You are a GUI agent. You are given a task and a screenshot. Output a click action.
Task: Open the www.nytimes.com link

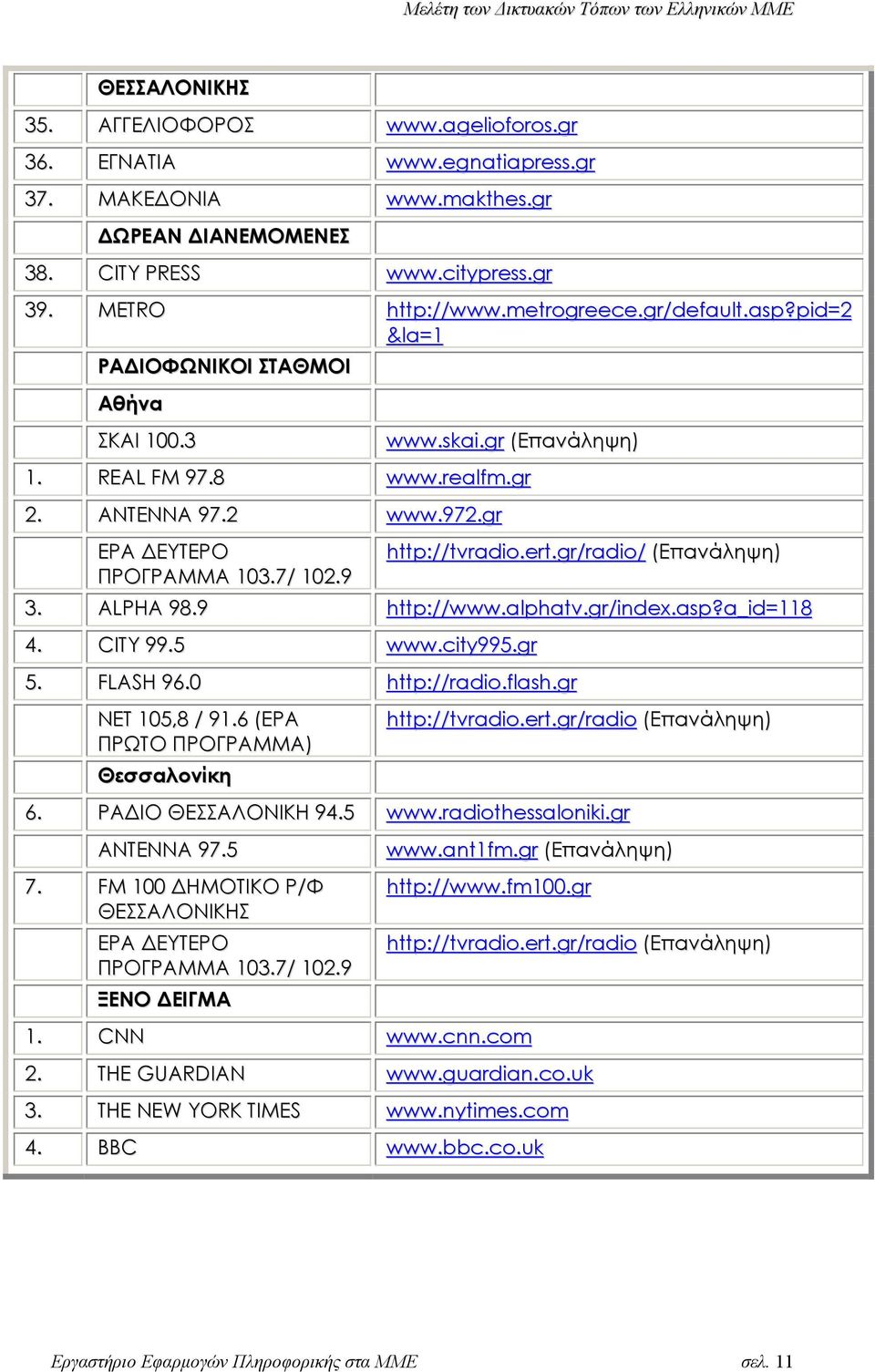point(477,1111)
